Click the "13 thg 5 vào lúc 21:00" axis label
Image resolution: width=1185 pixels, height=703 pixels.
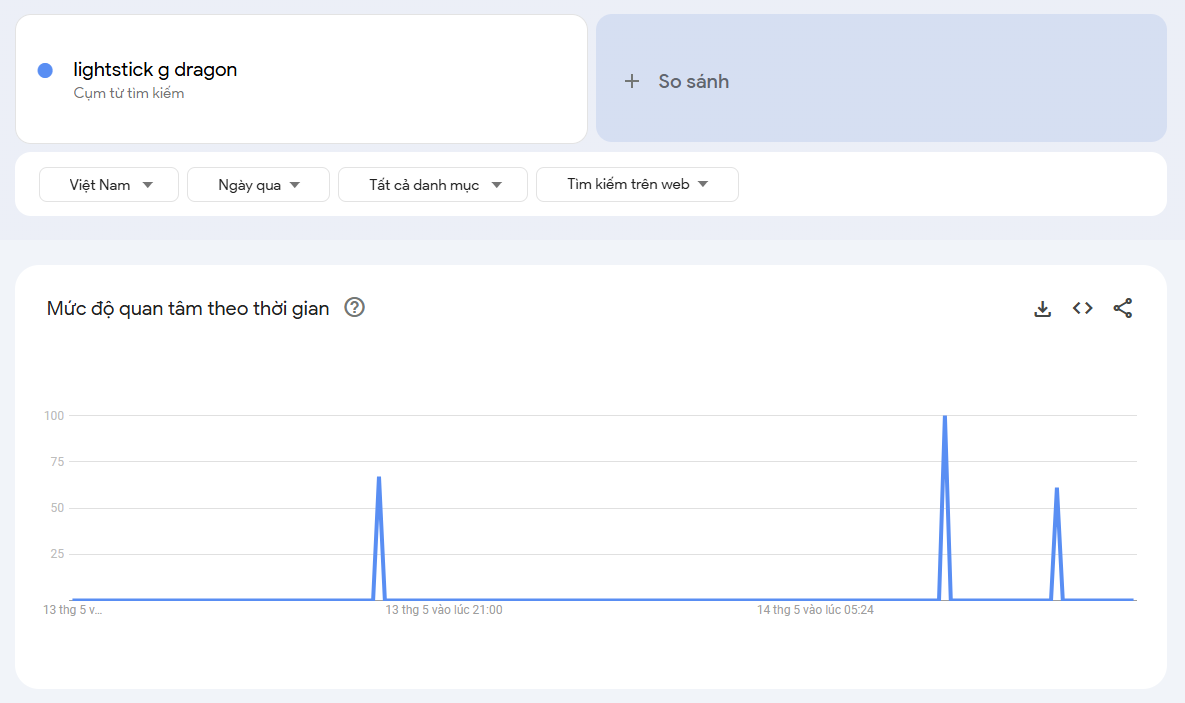(x=444, y=610)
